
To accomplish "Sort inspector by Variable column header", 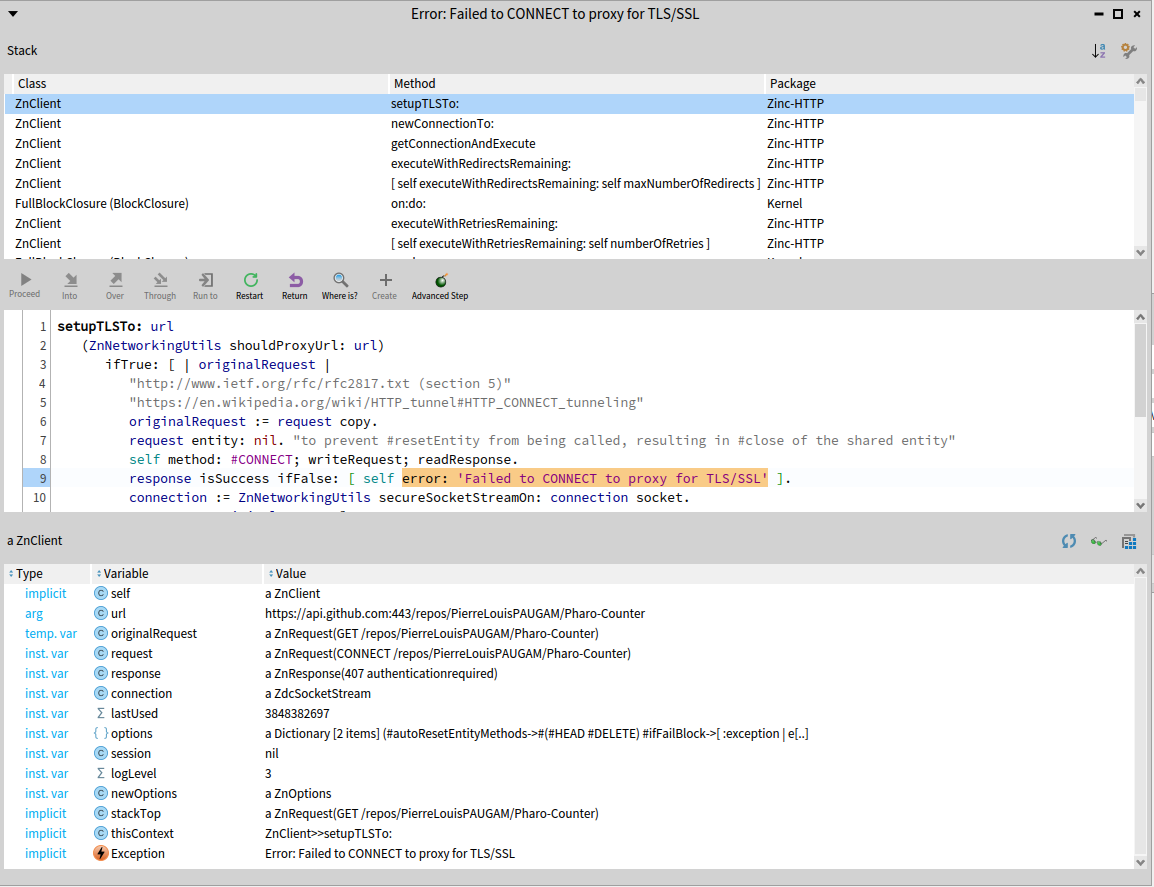I will tap(177, 573).
